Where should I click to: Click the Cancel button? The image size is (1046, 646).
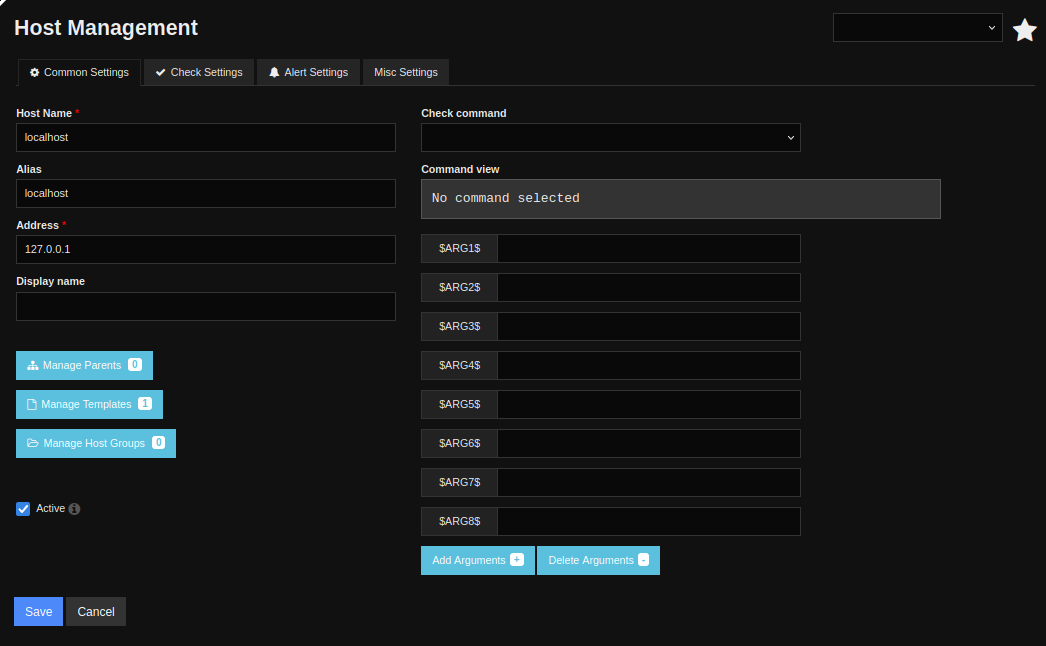point(96,612)
